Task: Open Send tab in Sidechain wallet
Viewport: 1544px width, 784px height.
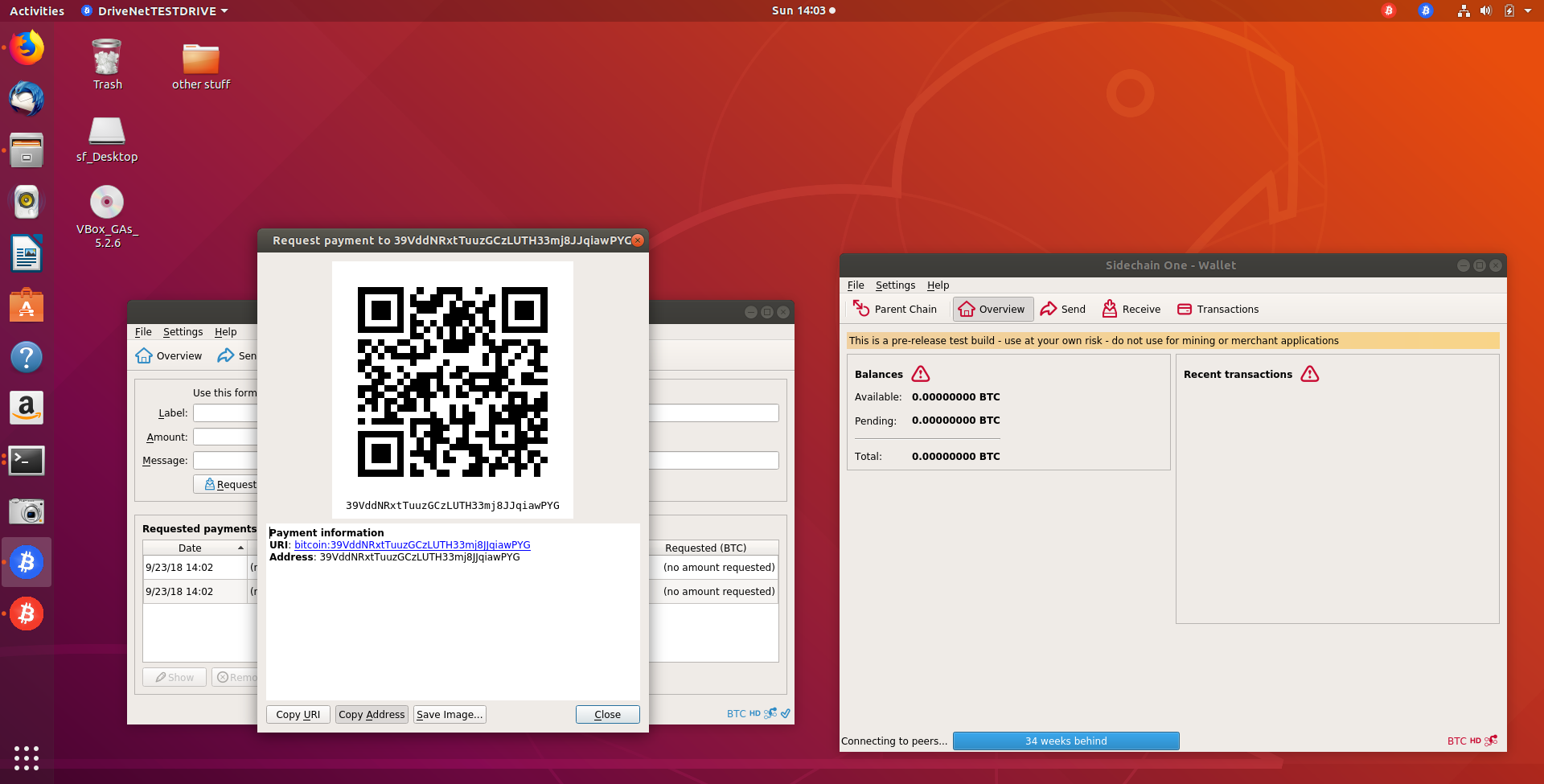Action: (1062, 309)
